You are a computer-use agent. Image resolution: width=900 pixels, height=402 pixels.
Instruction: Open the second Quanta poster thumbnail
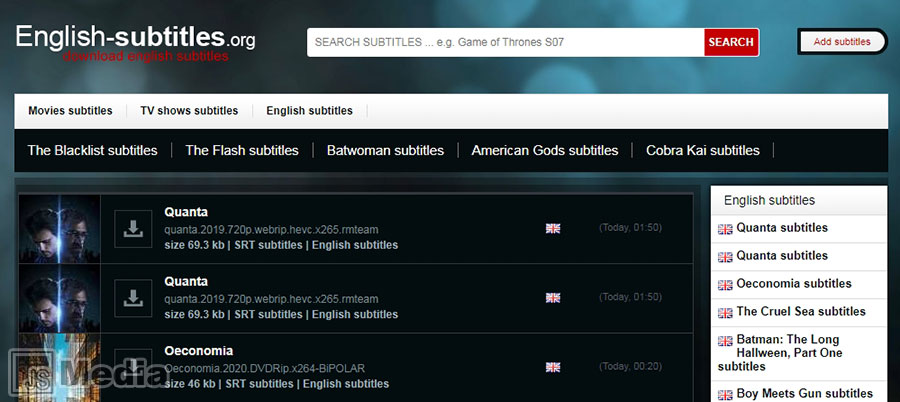coord(60,298)
